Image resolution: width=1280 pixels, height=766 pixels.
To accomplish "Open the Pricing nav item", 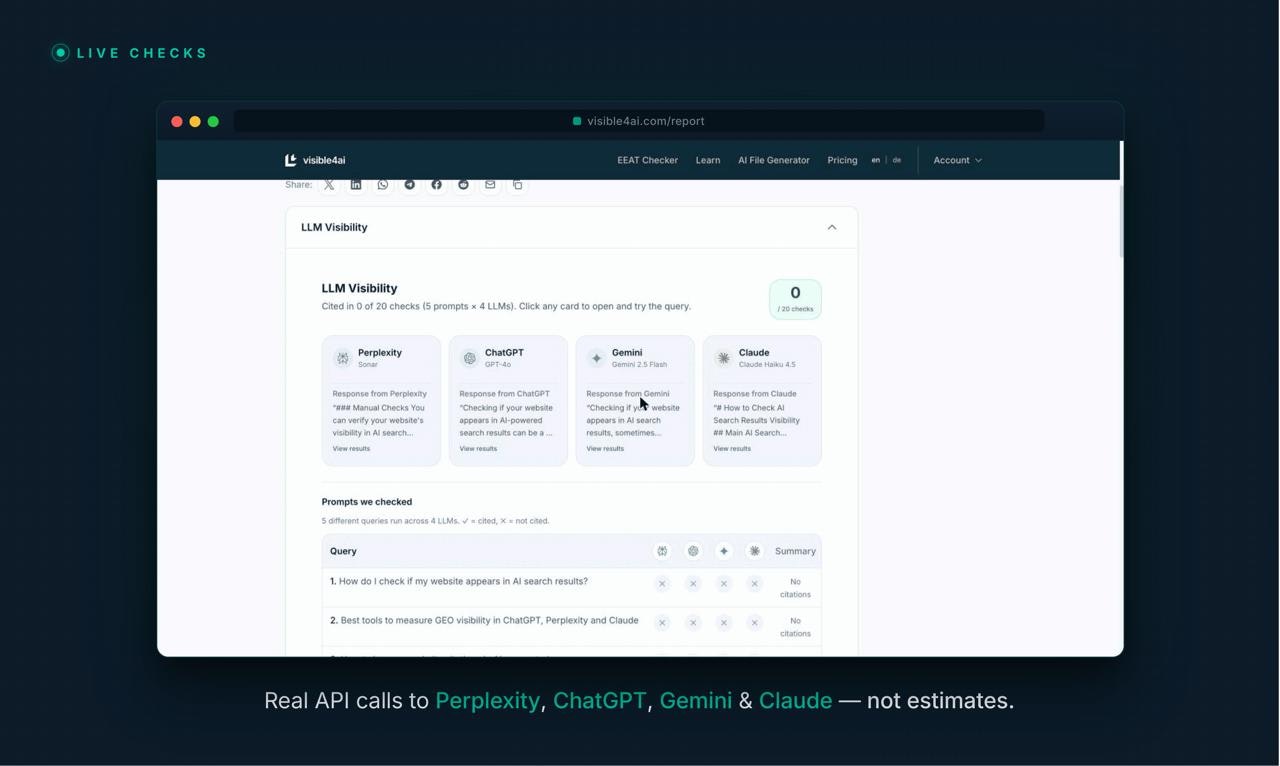I will click(x=842, y=160).
